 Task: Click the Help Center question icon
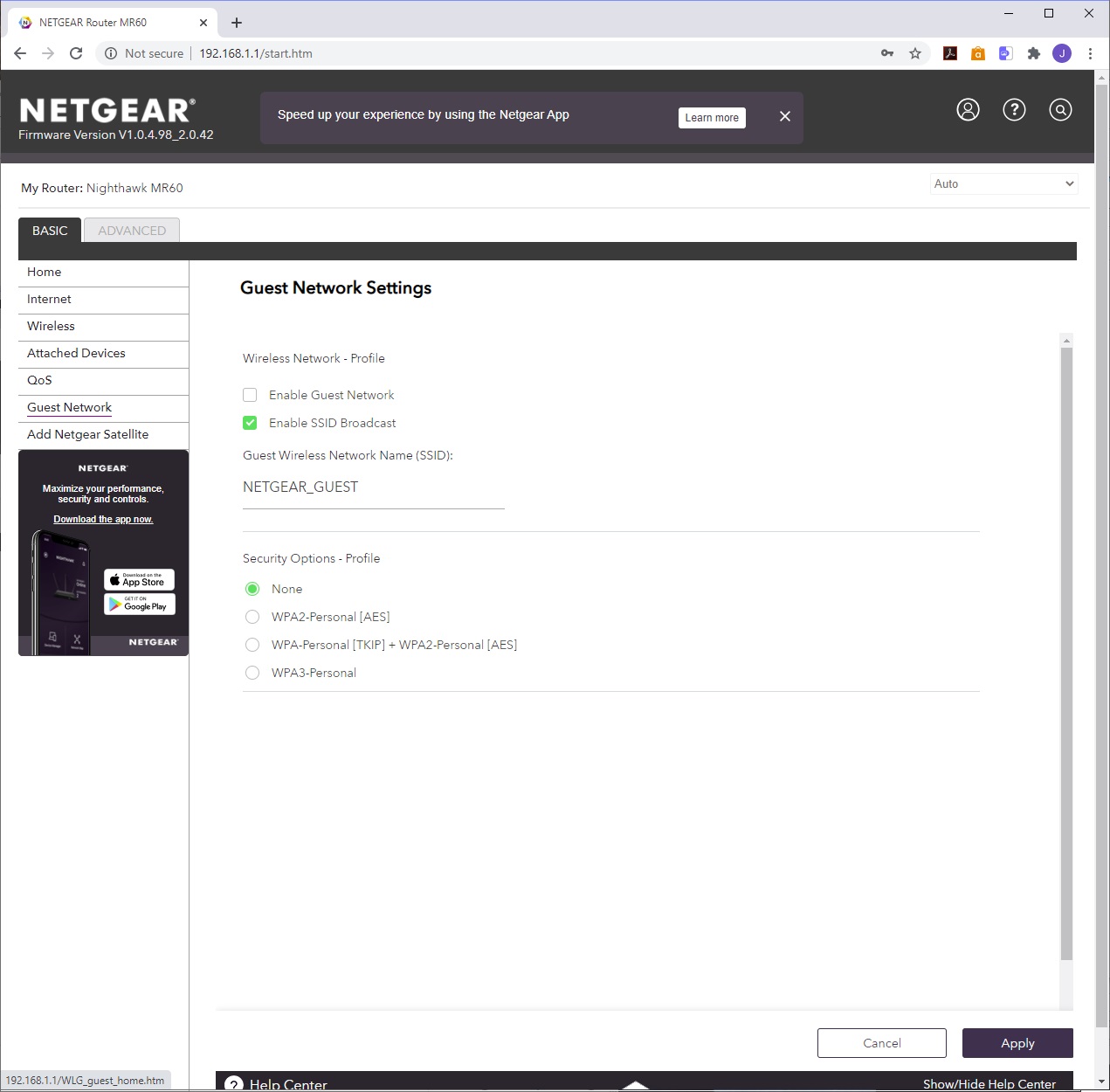tap(234, 1083)
